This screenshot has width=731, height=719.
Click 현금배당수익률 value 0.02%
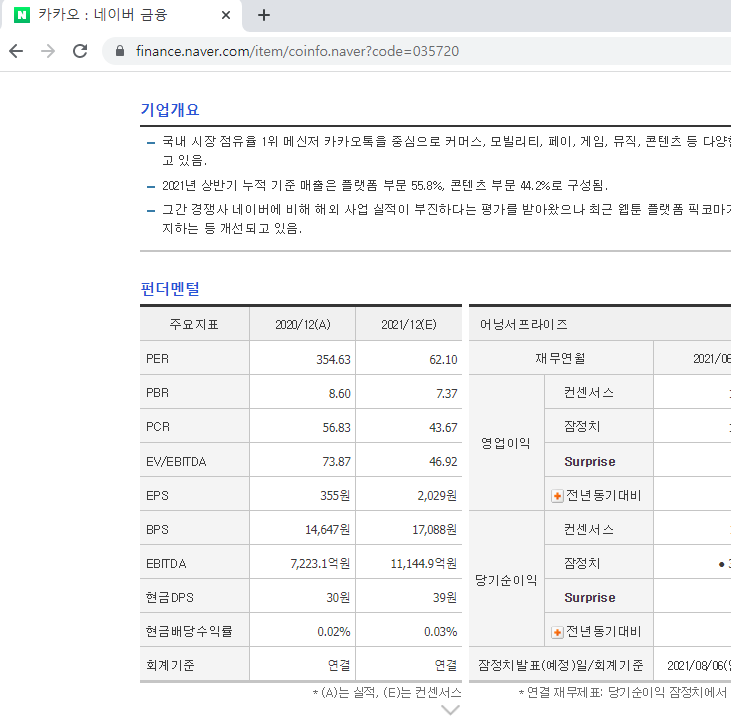tap(334, 632)
